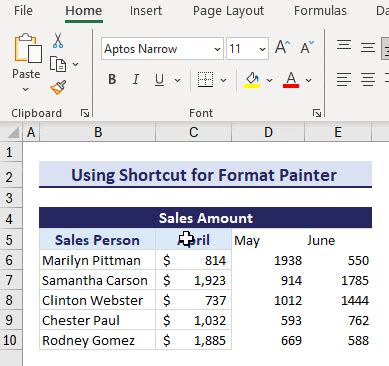Click the 'May' cell
The width and height of the screenshot is (389, 366).
click(x=268, y=240)
